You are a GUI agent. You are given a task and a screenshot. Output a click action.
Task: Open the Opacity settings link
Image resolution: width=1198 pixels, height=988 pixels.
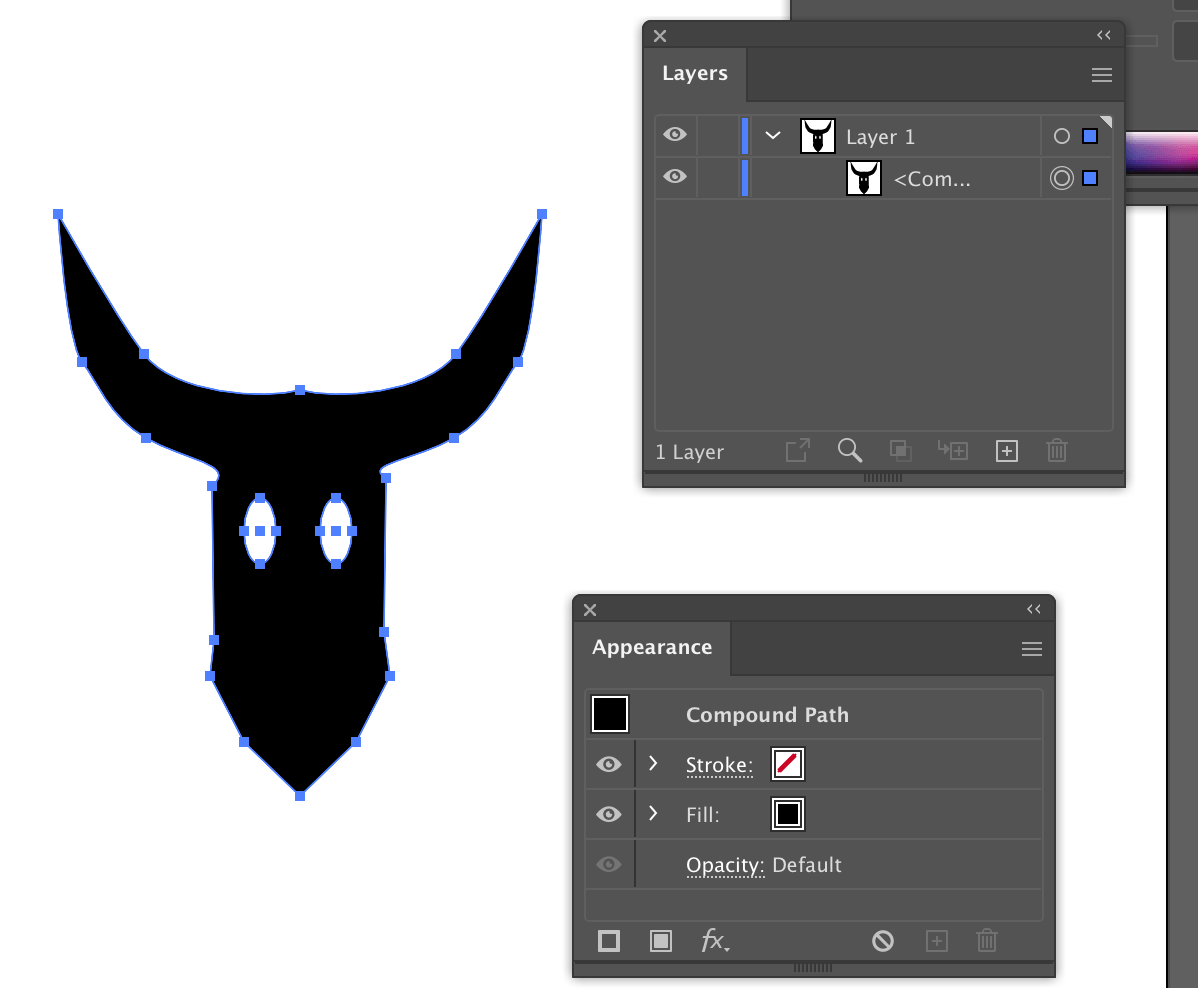tap(724, 864)
